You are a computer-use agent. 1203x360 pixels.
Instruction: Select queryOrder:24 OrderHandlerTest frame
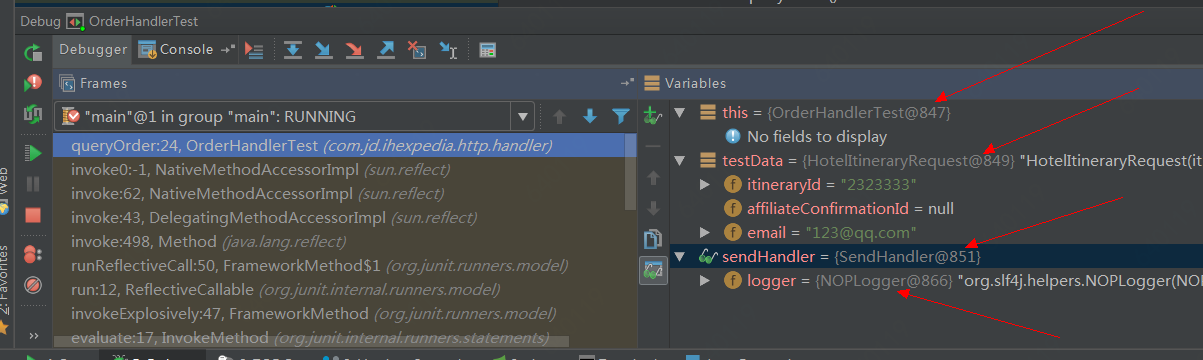click(x=338, y=145)
